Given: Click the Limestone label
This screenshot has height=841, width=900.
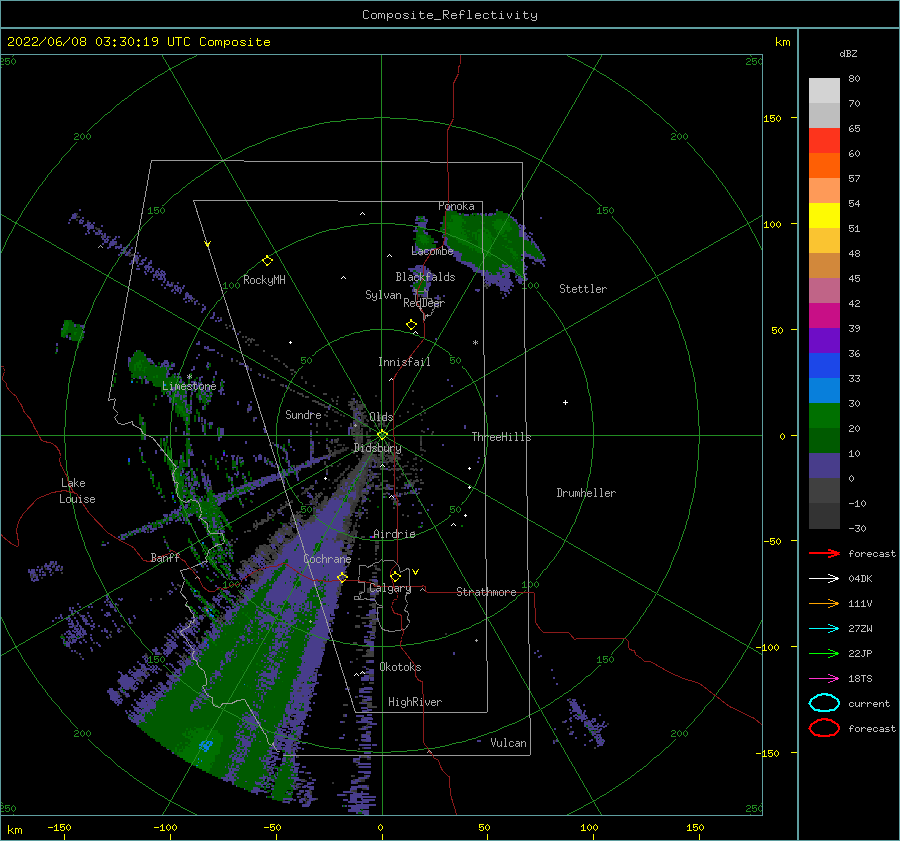Looking at the screenshot, I should (x=189, y=386).
